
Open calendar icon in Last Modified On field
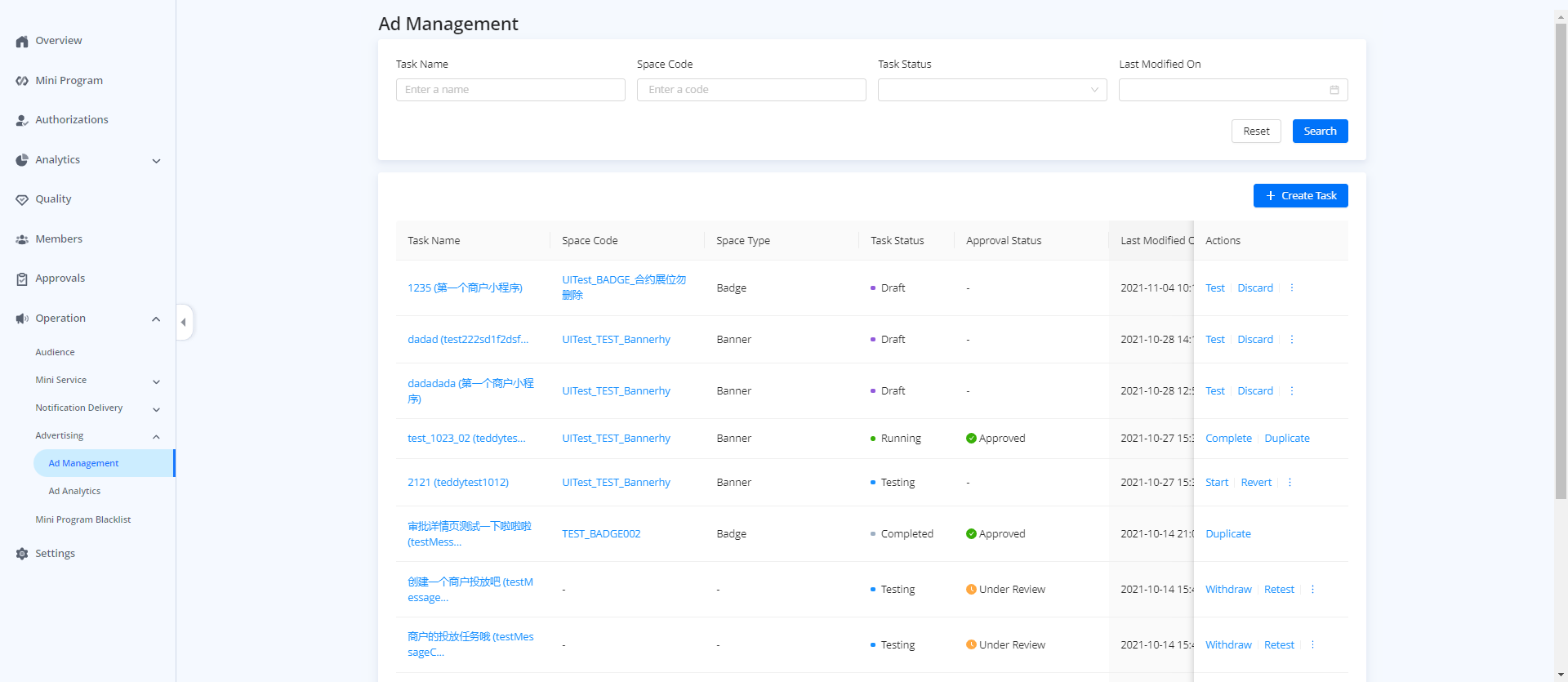click(x=1334, y=90)
